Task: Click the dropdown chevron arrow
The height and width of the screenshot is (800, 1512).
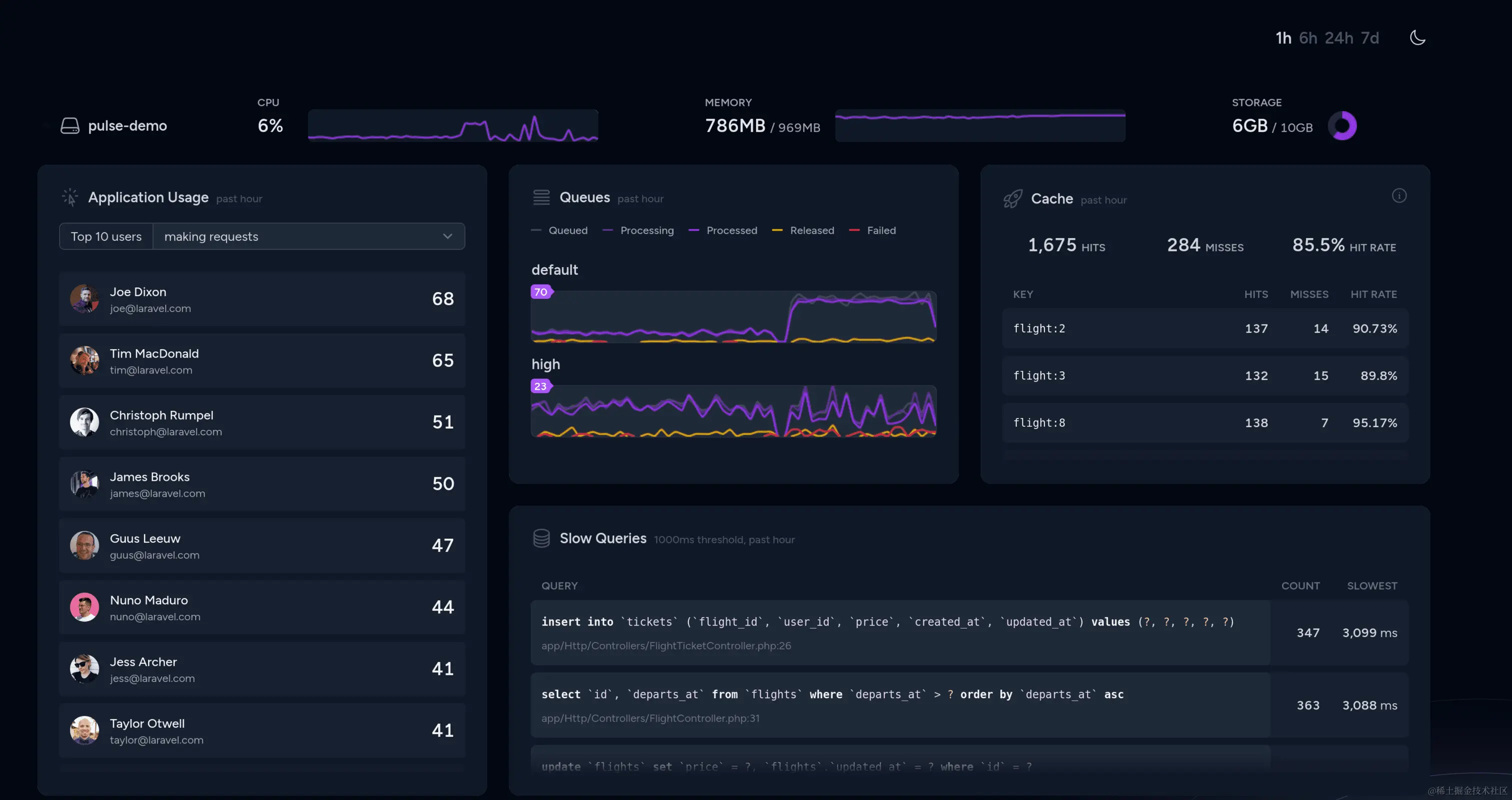Action: coord(447,236)
